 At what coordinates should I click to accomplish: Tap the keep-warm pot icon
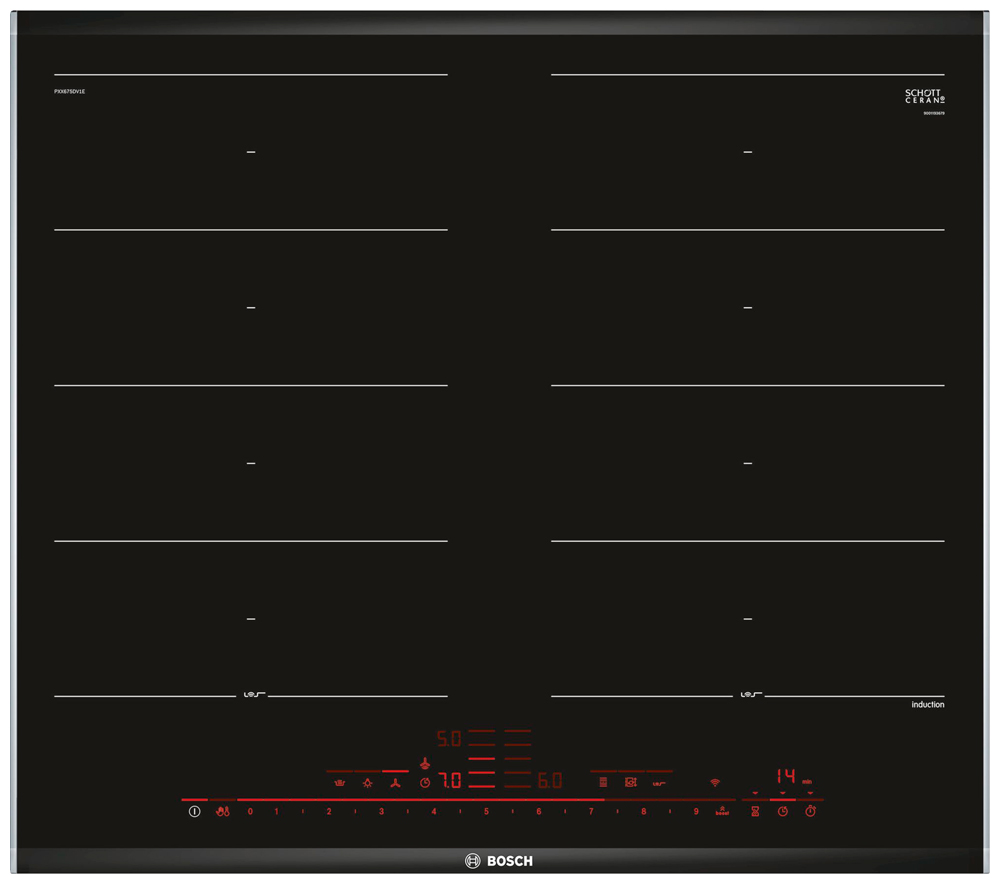[x=340, y=783]
